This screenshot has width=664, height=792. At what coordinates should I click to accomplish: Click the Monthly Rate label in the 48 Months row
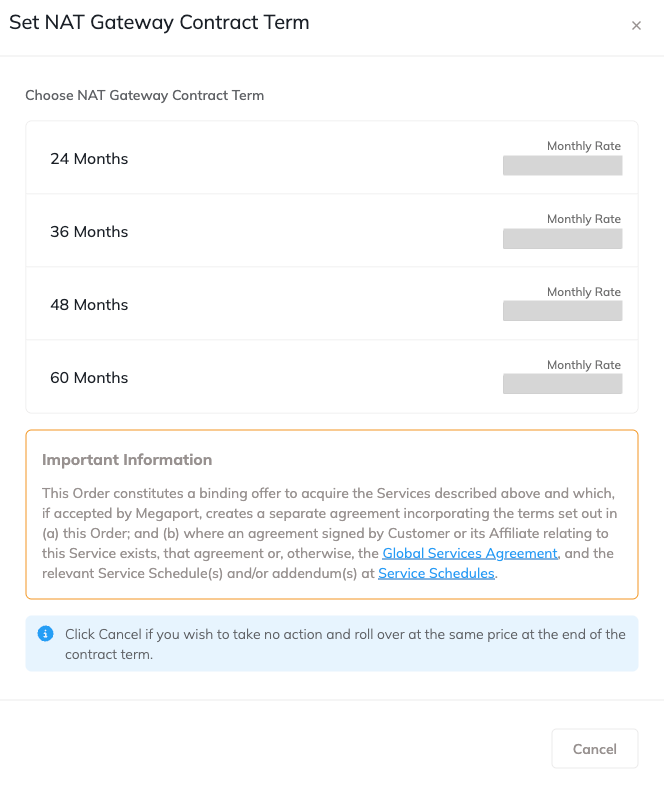point(583,292)
